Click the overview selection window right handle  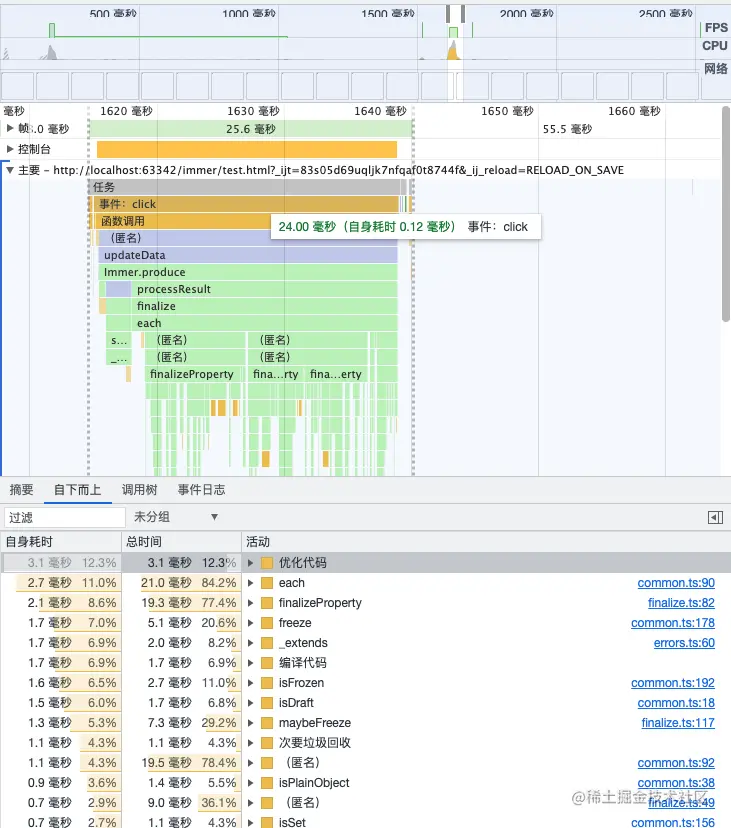click(463, 14)
